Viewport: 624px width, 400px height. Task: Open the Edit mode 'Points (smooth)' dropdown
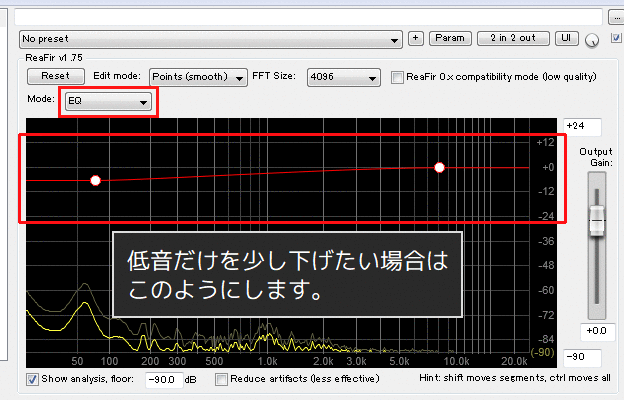[198, 77]
